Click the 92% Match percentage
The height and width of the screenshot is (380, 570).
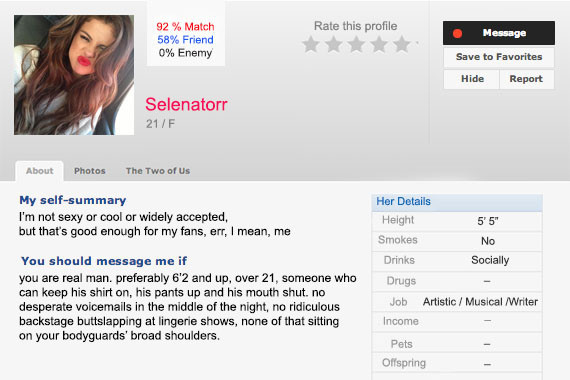[x=185, y=27]
